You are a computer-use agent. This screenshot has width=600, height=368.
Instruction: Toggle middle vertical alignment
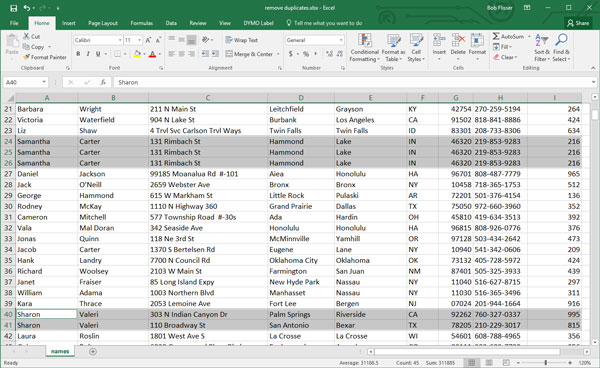pyautogui.click(x=182, y=40)
